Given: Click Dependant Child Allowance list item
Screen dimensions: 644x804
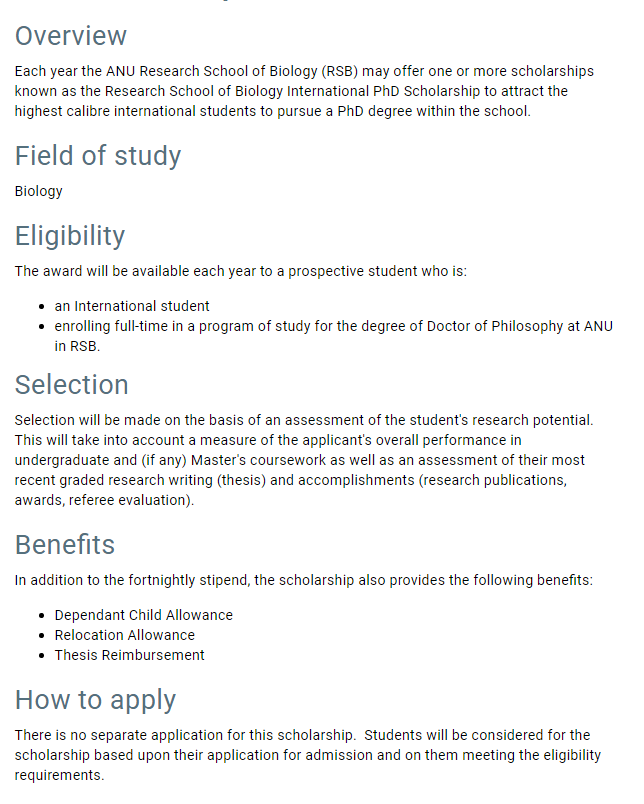Looking at the screenshot, I should pos(144,615).
